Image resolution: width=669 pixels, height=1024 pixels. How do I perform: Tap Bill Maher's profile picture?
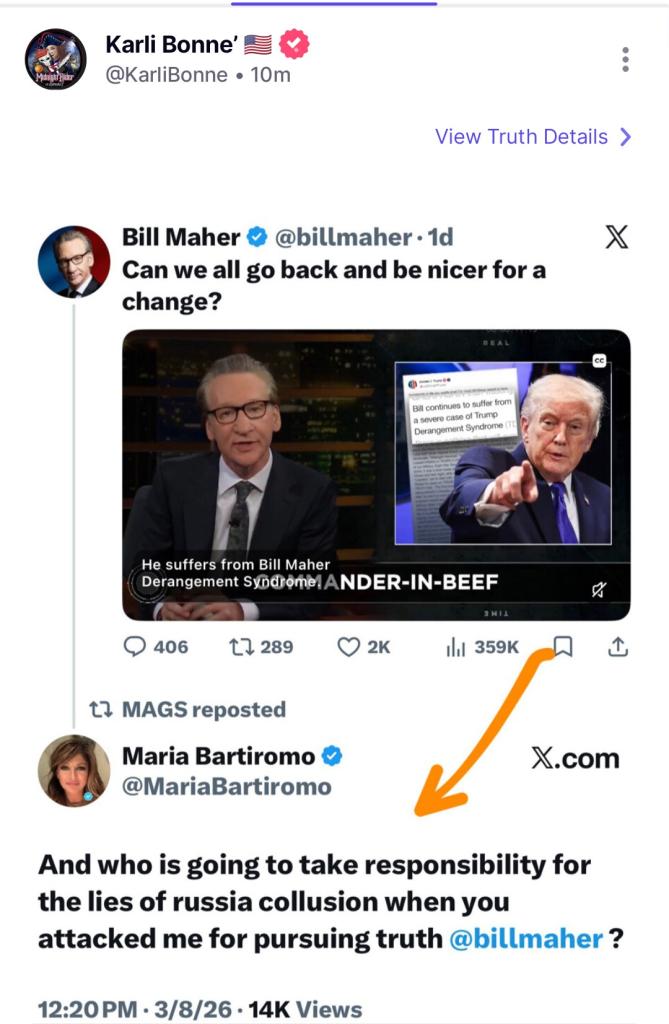coord(73,261)
